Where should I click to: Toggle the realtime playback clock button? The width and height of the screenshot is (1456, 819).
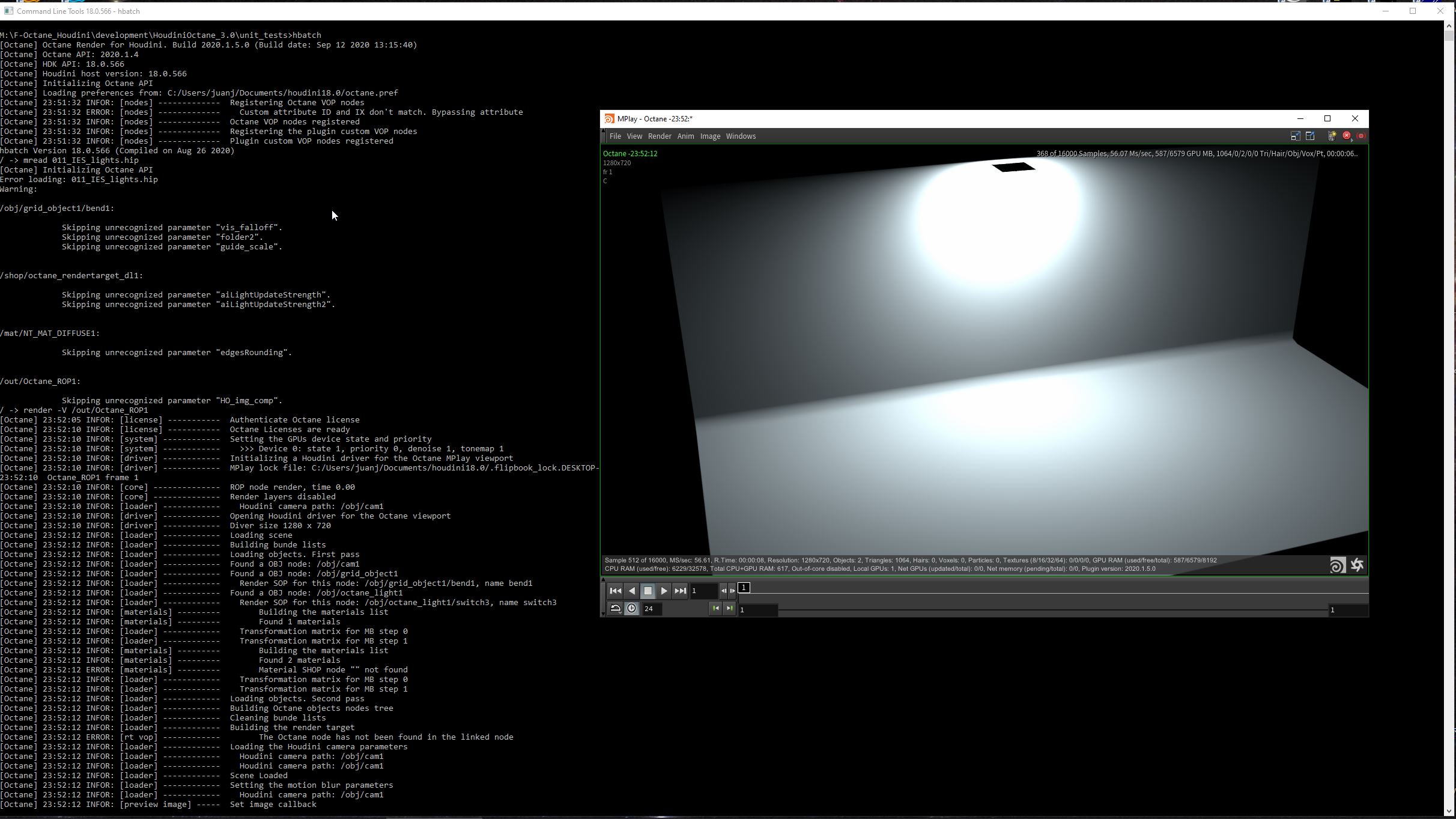click(x=631, y=609)
